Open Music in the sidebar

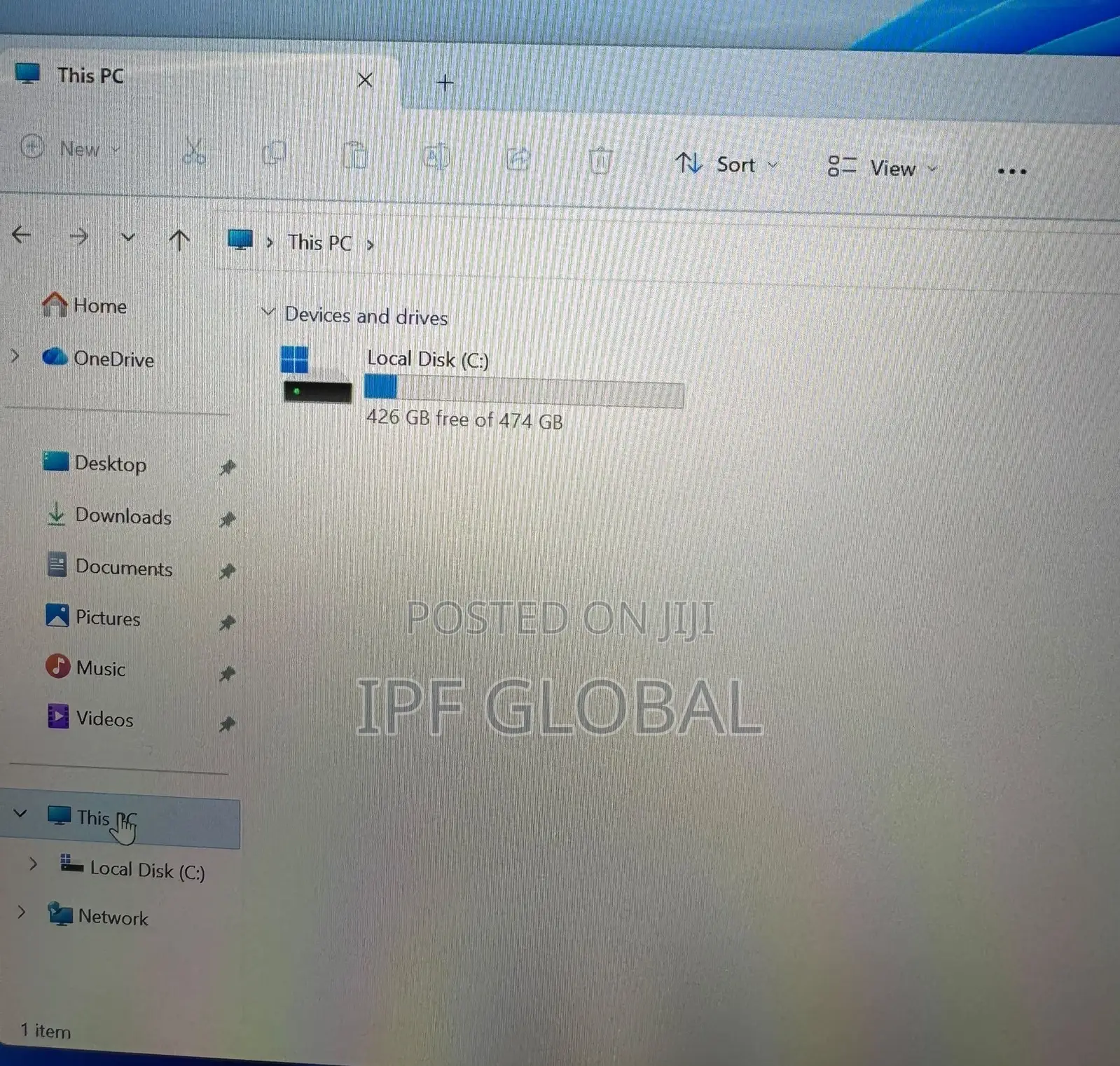[86, 667]
